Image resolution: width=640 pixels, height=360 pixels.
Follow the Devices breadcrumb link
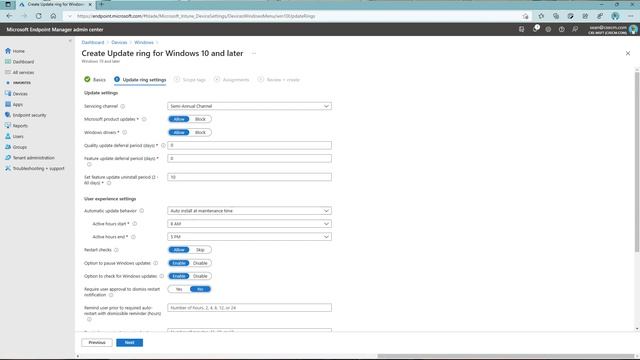point(119,42)
